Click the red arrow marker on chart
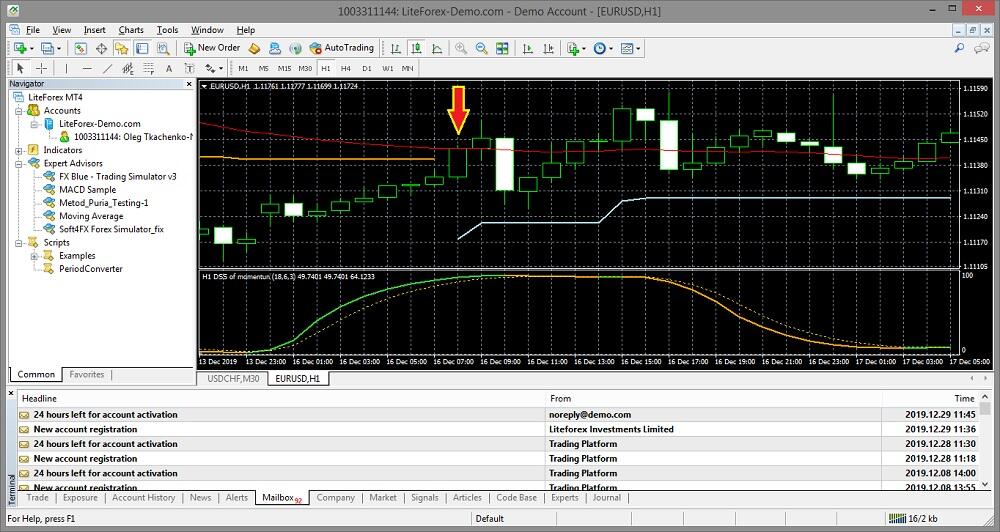The height and width of the screenshot is (532, 1000). click(x=459, y=110)
